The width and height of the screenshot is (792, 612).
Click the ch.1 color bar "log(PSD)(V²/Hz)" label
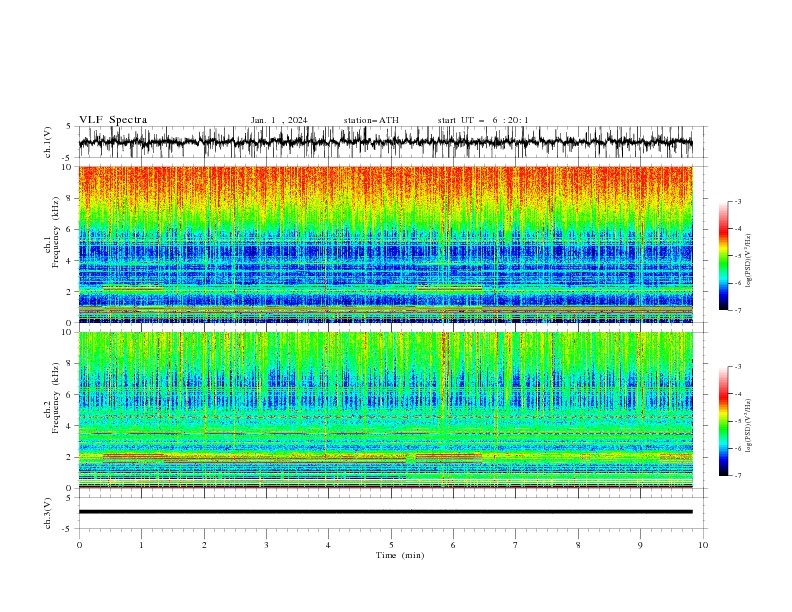(x=748, y=261)
